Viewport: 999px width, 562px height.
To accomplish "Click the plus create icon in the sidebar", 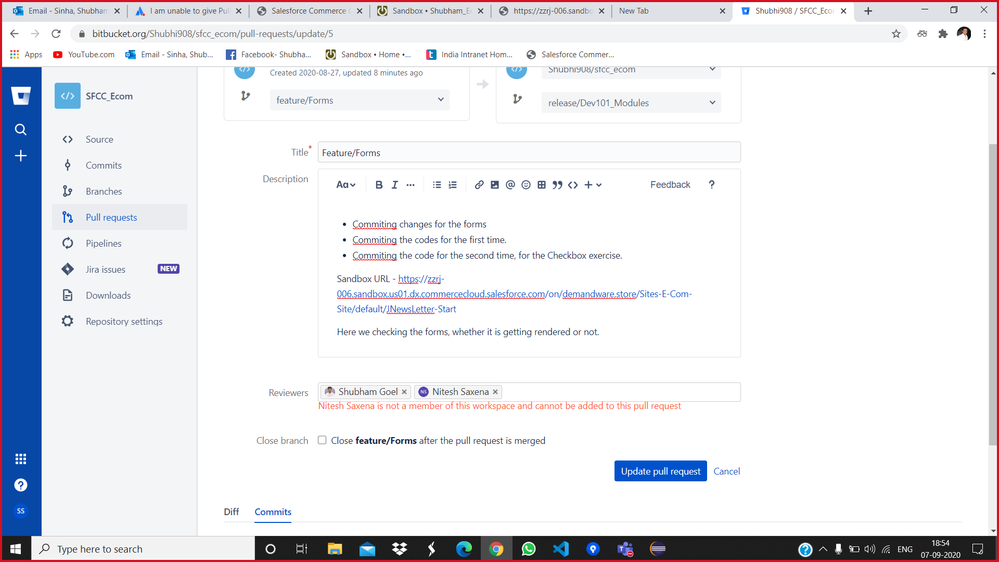I will coord(21,155).
